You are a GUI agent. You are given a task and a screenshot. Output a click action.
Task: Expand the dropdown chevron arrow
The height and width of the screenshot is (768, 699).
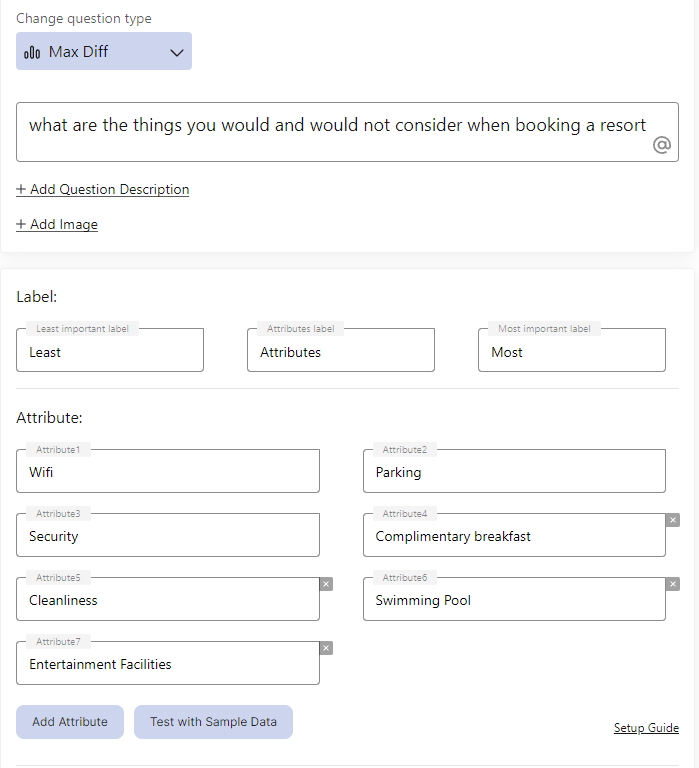177,52
